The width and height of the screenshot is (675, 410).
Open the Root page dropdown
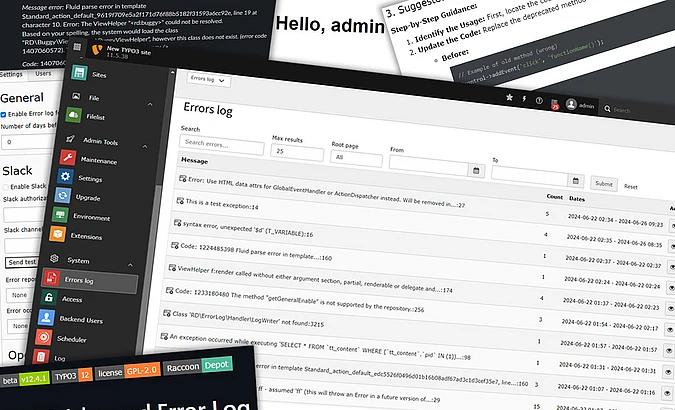tap(356, 157)
